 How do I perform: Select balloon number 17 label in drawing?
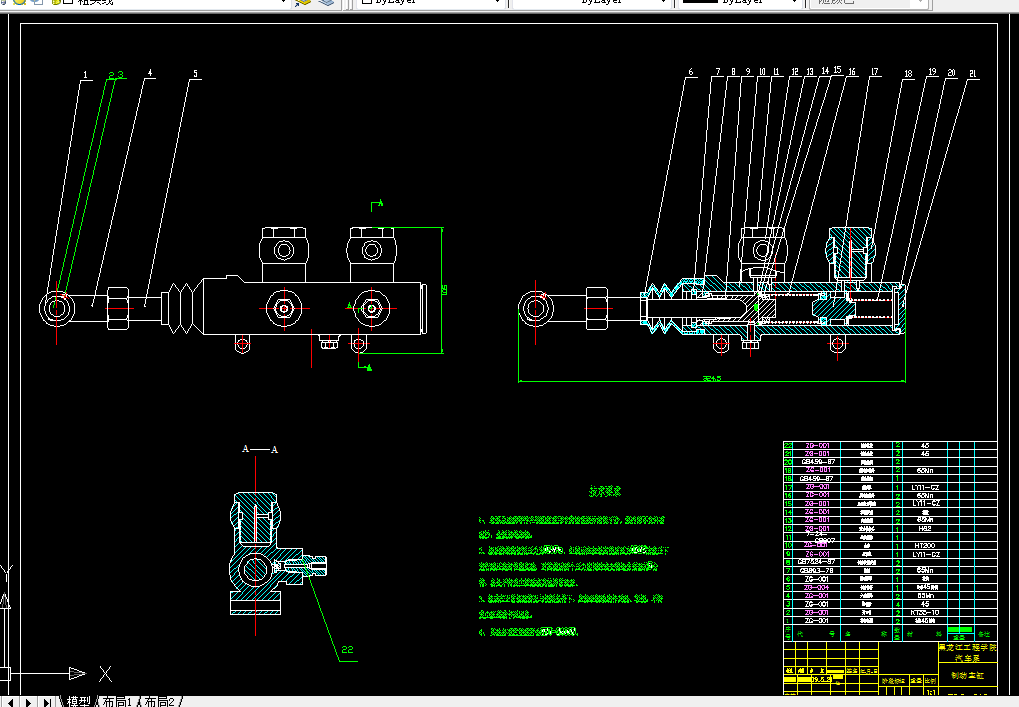point(875,72)
